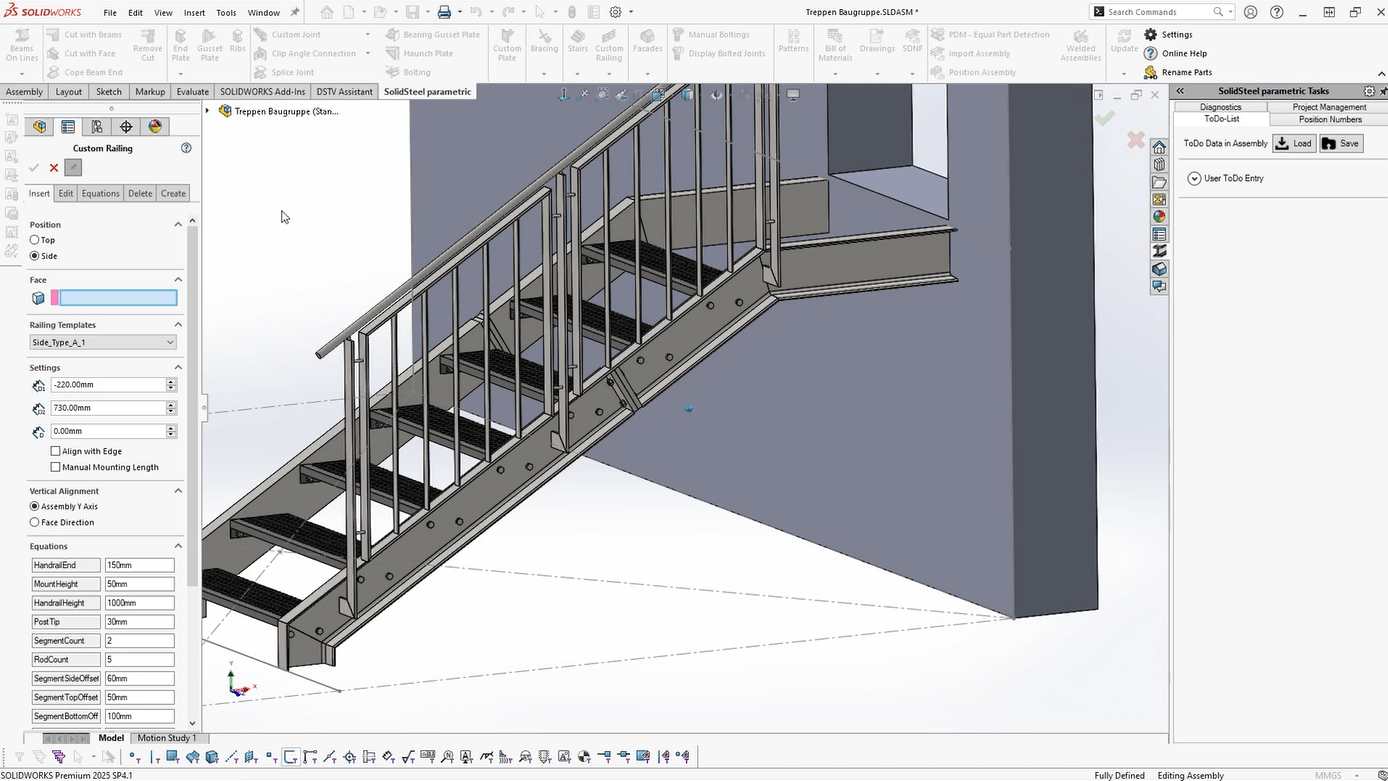Open the Railing Templates Side_Type_A_1 dropdown
The height and width of the screenshot is (781, 1388).
[x=103, y=342]
